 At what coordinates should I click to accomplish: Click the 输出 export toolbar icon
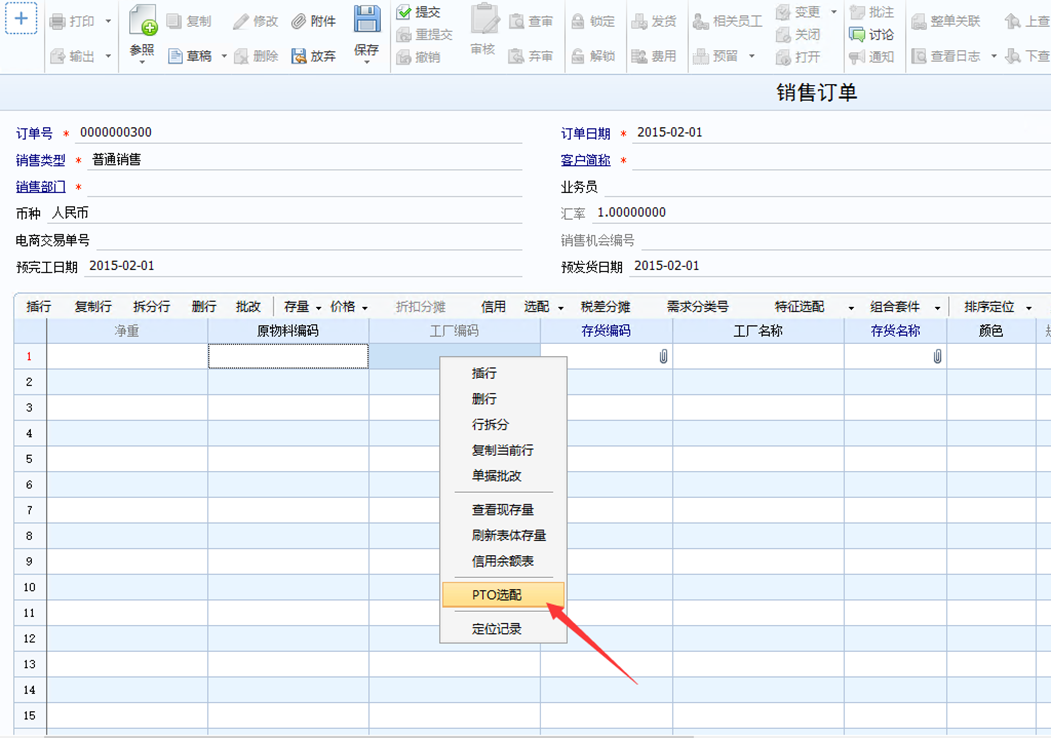tap(58, 56)
